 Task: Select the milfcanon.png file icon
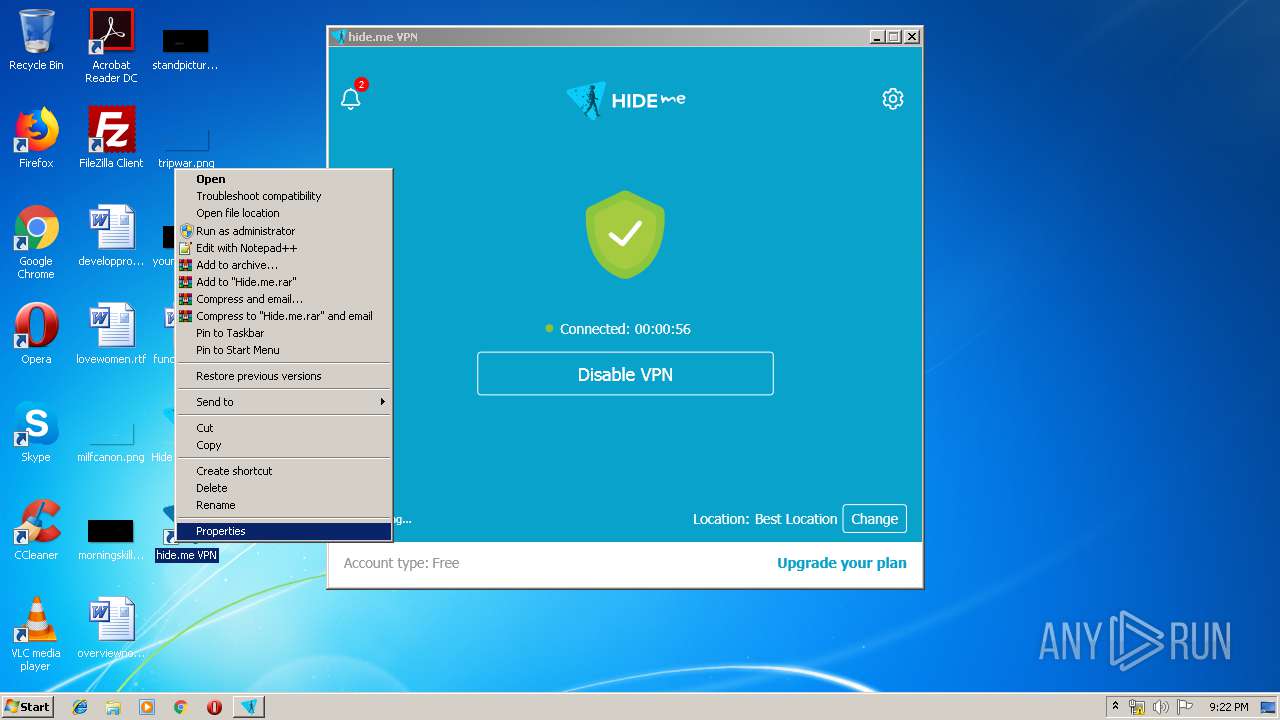(111, 440)
